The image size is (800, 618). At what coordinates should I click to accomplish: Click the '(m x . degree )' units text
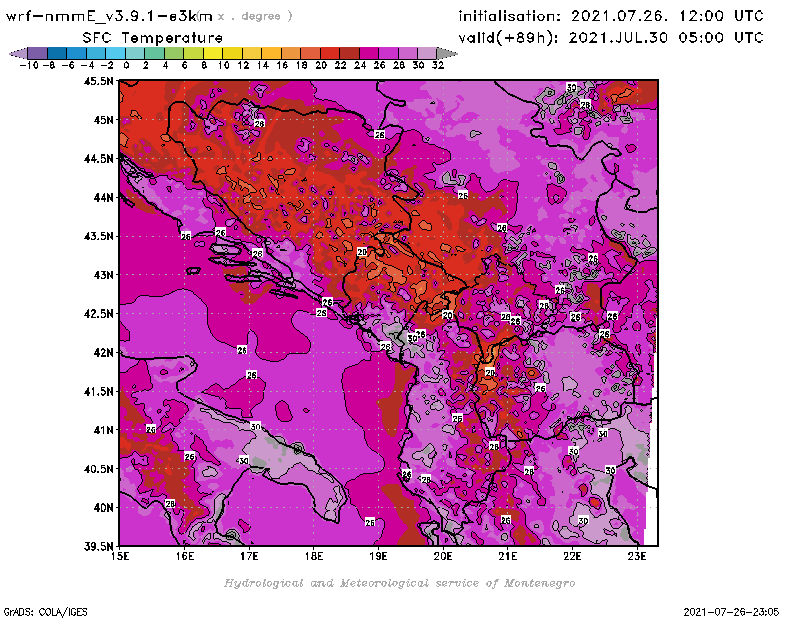click(x=244, y=16)
